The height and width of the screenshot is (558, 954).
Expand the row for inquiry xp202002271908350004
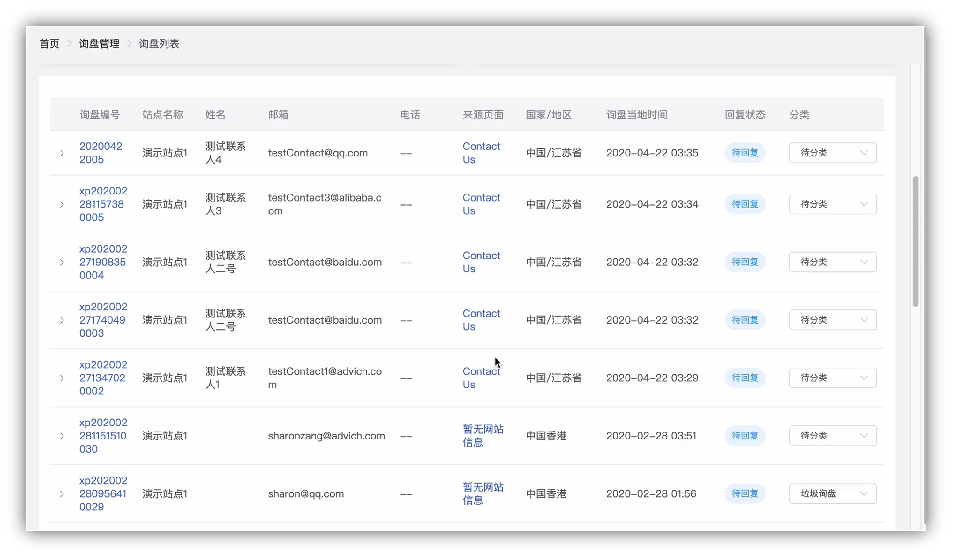pyautogui.click(x=61, y=262)
